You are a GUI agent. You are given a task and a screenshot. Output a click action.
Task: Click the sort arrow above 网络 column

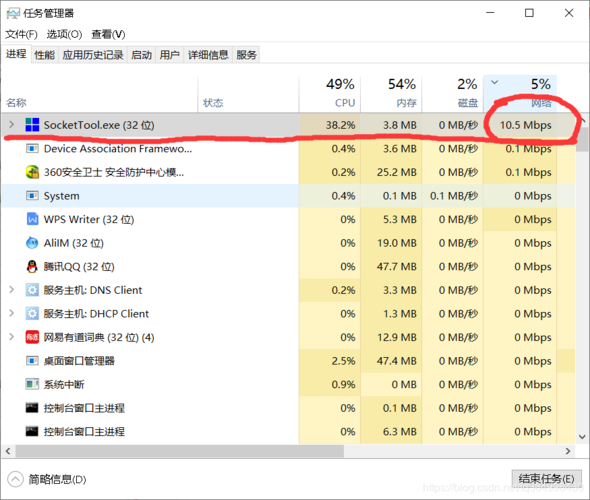click(495, 82)
